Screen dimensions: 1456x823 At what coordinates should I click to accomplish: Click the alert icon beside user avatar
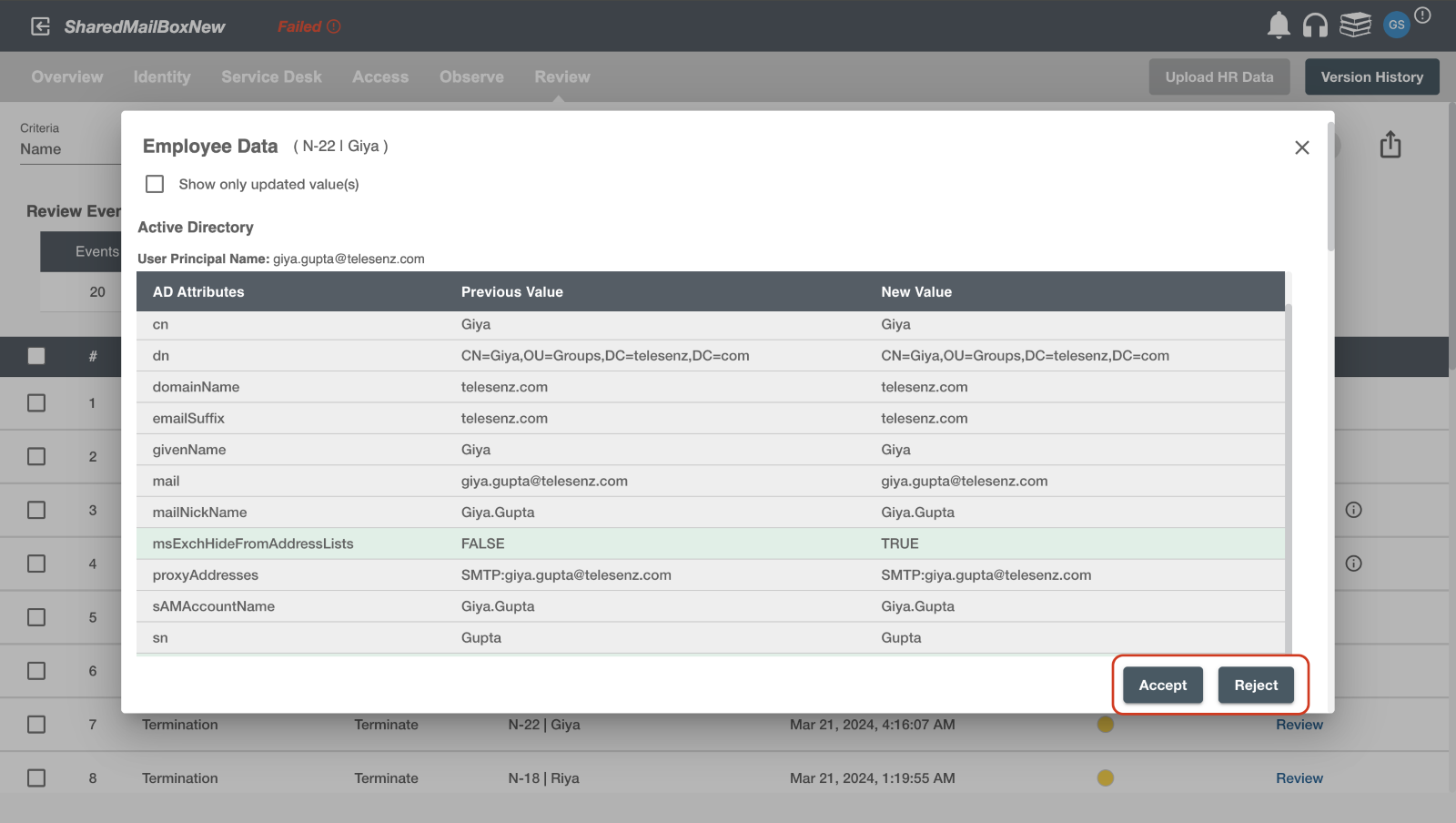1423,15
